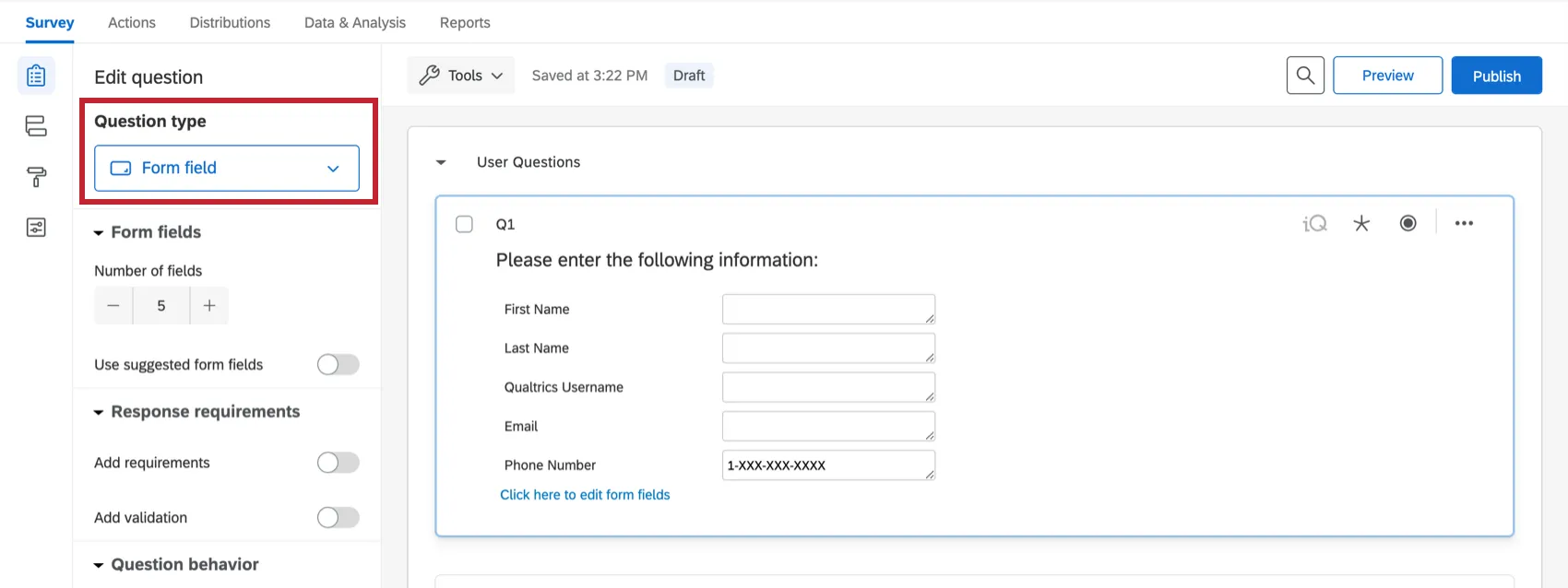Click the 'Click here to edit form fields' link
This screenshot has width=1568, height=588.
pyautogui.click(x=585, y=495)
